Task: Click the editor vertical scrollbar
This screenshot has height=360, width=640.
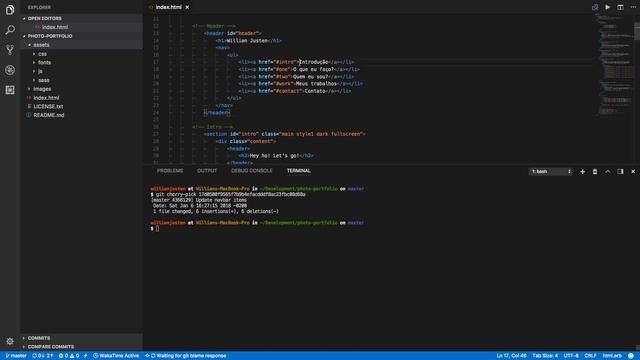Action: coord(637,31)
